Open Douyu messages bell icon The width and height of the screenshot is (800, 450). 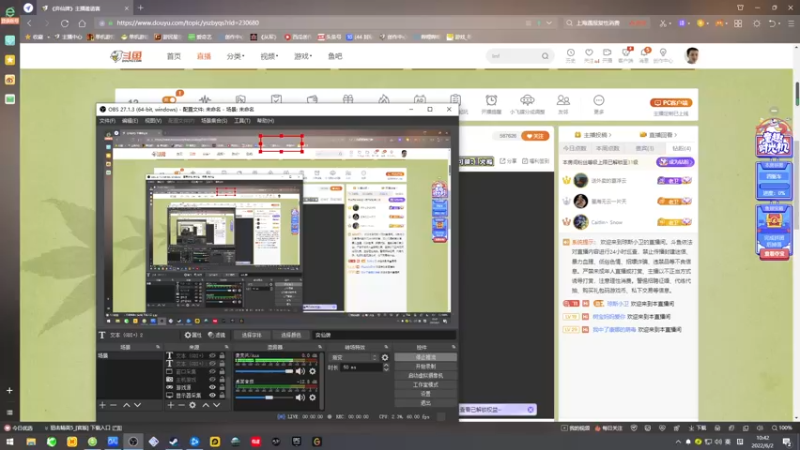click(645, 53)
